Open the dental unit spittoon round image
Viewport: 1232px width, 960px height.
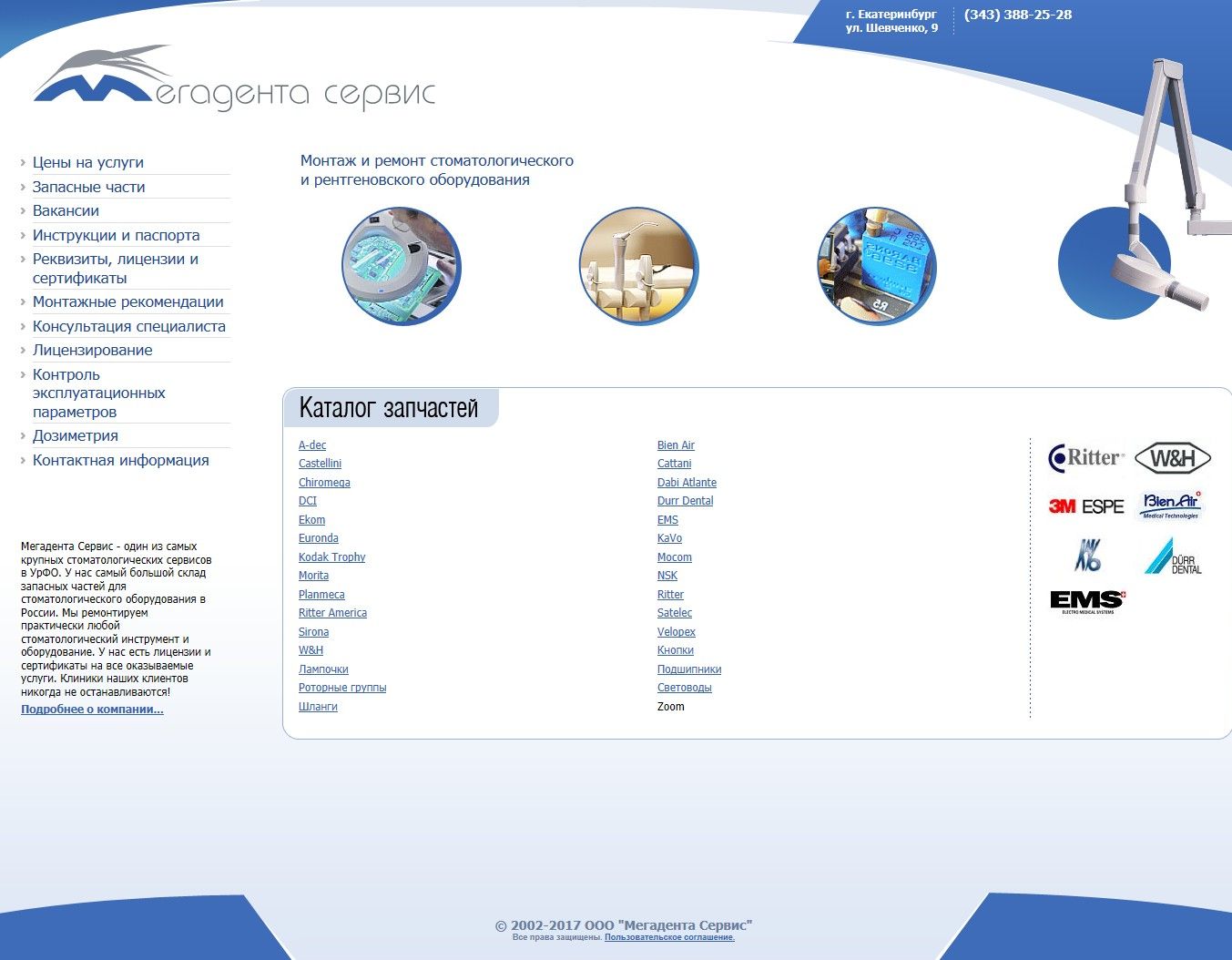point(639,266)
